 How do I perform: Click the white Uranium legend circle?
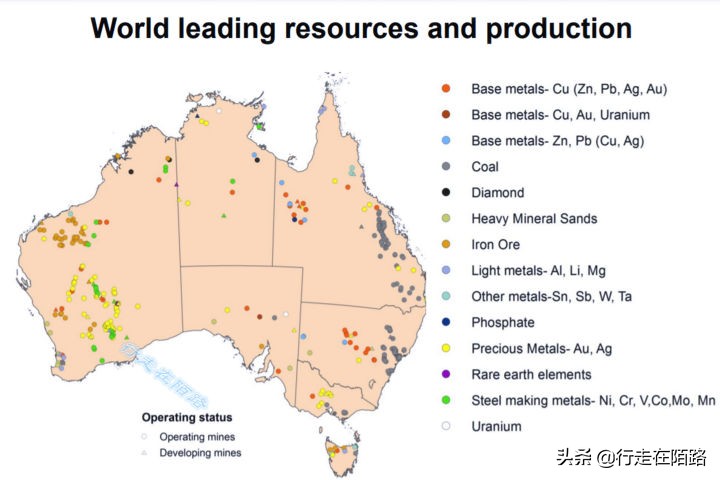click(446, 427)
